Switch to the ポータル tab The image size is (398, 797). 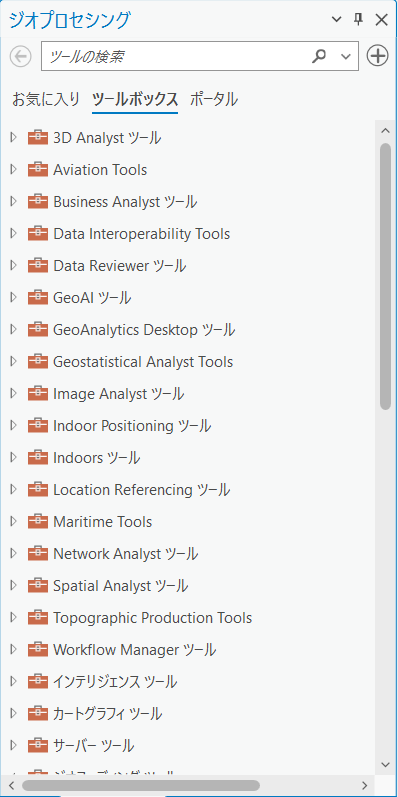(213, 99)
